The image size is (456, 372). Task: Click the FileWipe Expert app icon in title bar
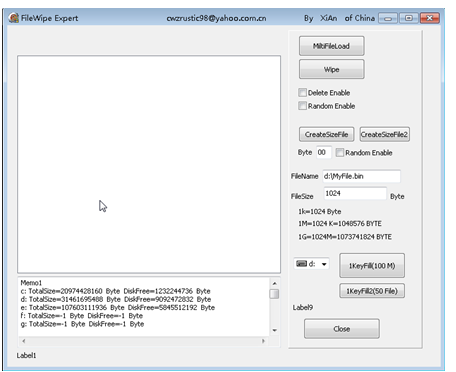click(x=14, y=18)
